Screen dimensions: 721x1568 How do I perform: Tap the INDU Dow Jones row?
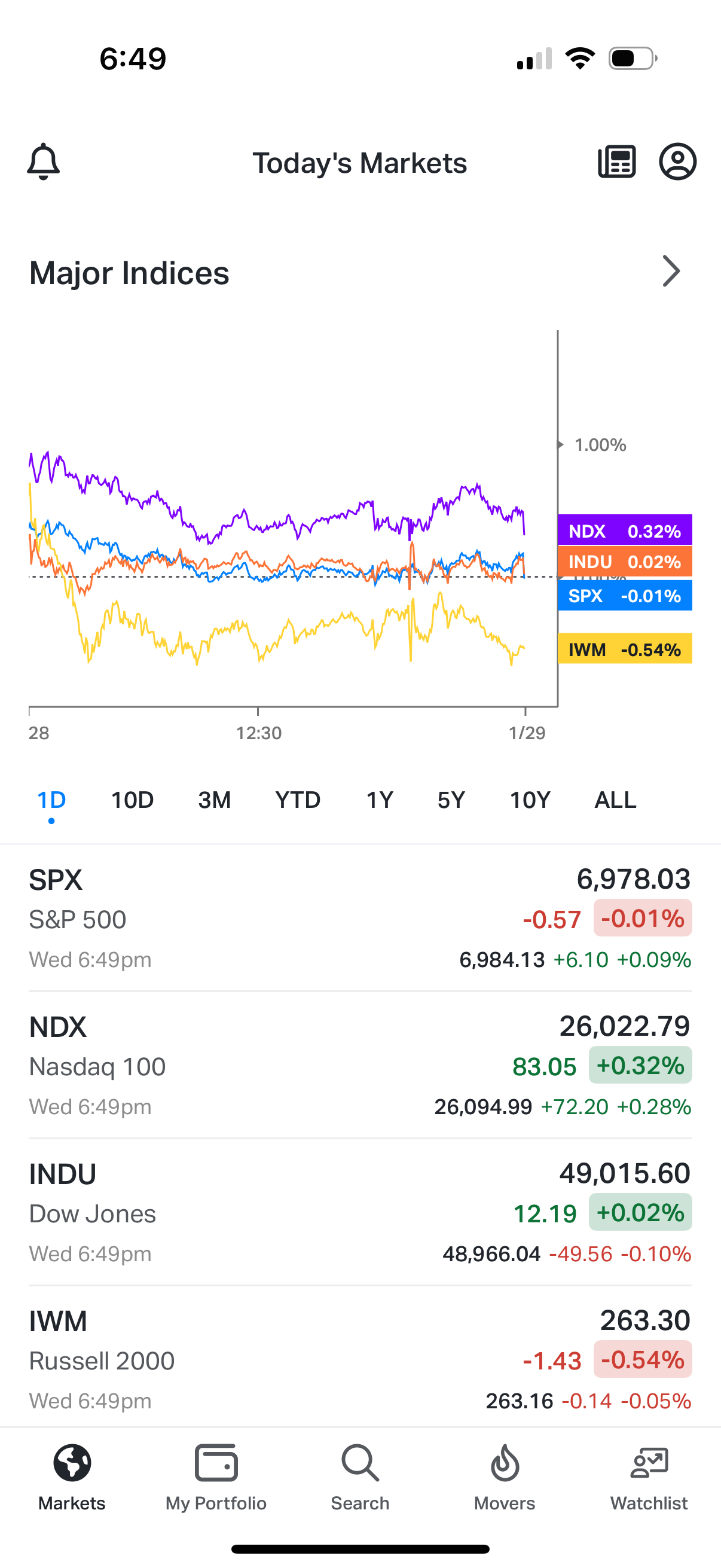(360, 1213)
